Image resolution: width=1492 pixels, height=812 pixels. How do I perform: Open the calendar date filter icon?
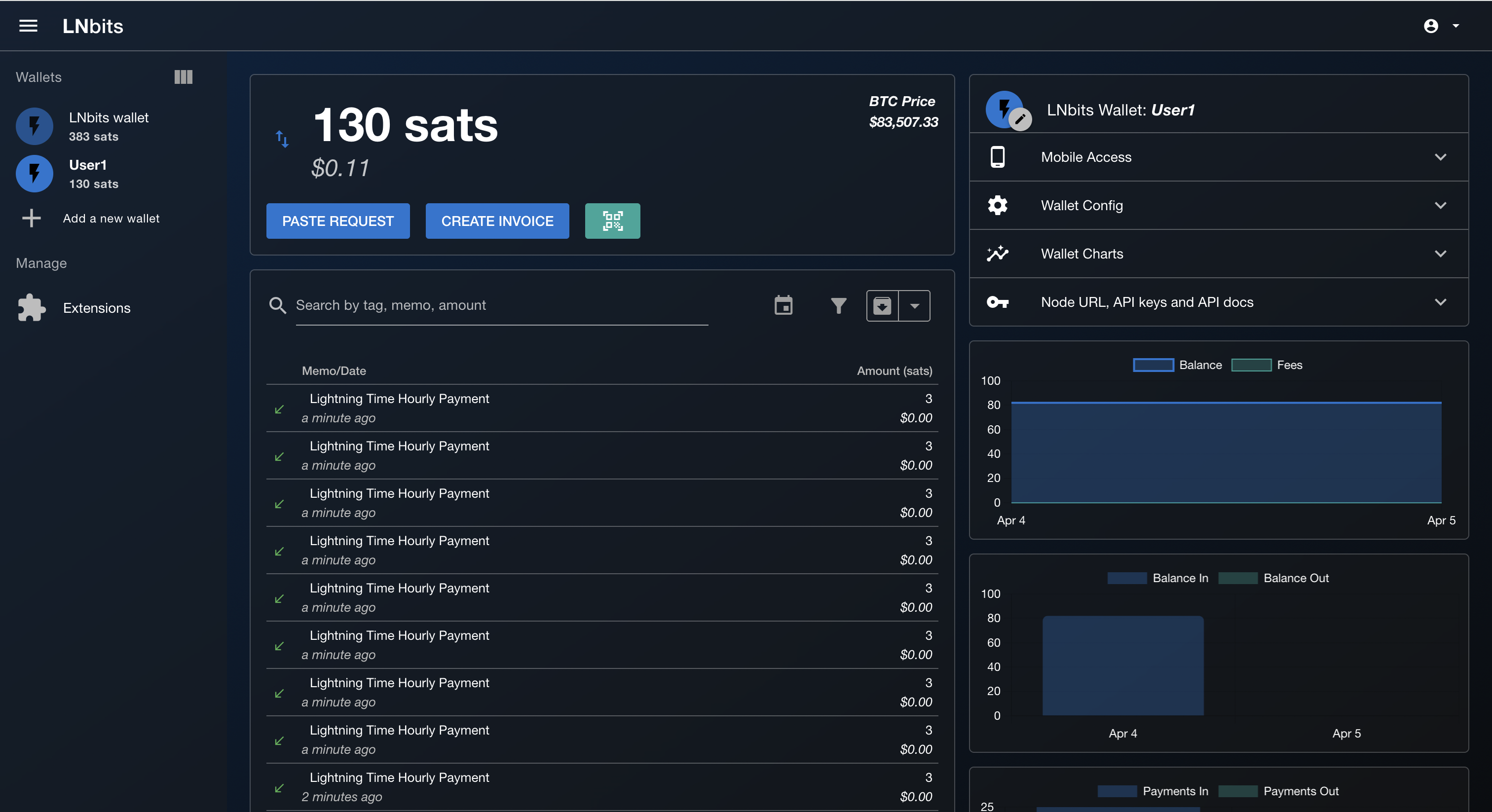[x=783, y=305]
